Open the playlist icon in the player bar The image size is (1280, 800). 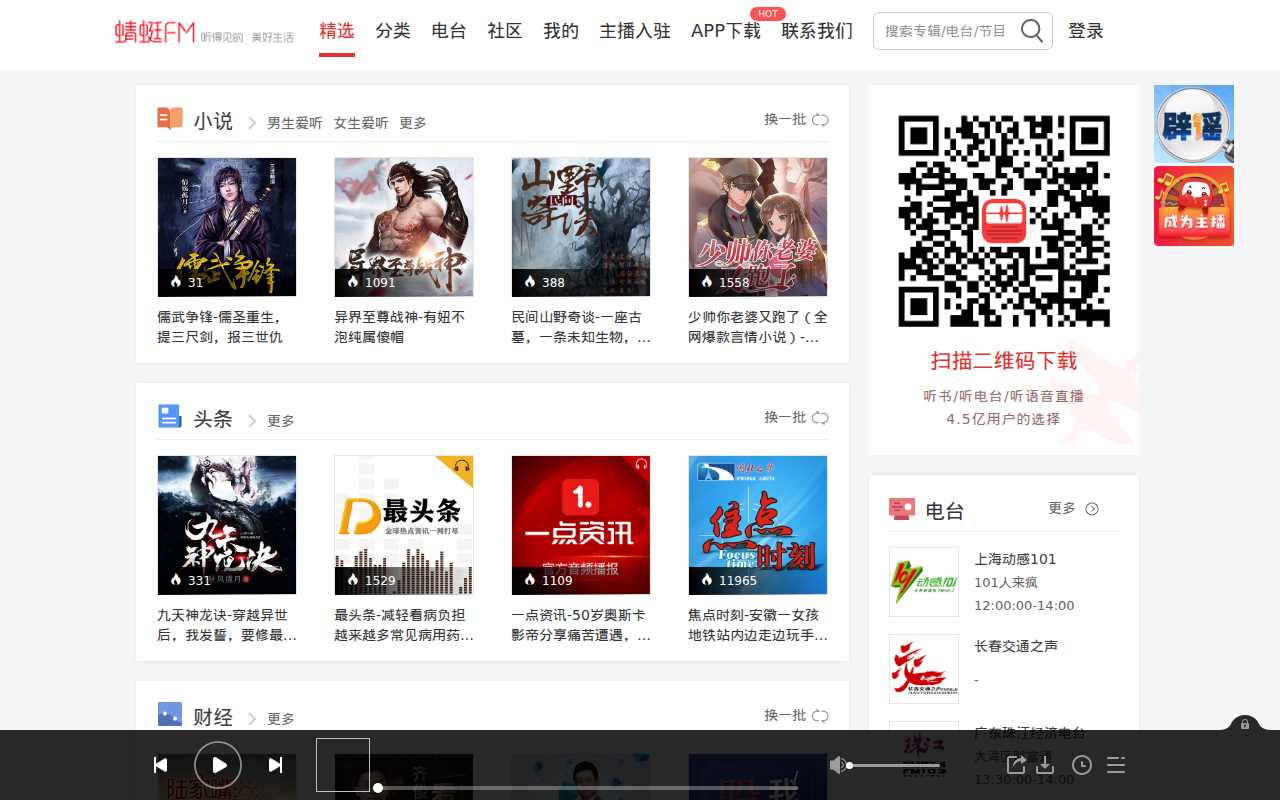coord(1115,764)
